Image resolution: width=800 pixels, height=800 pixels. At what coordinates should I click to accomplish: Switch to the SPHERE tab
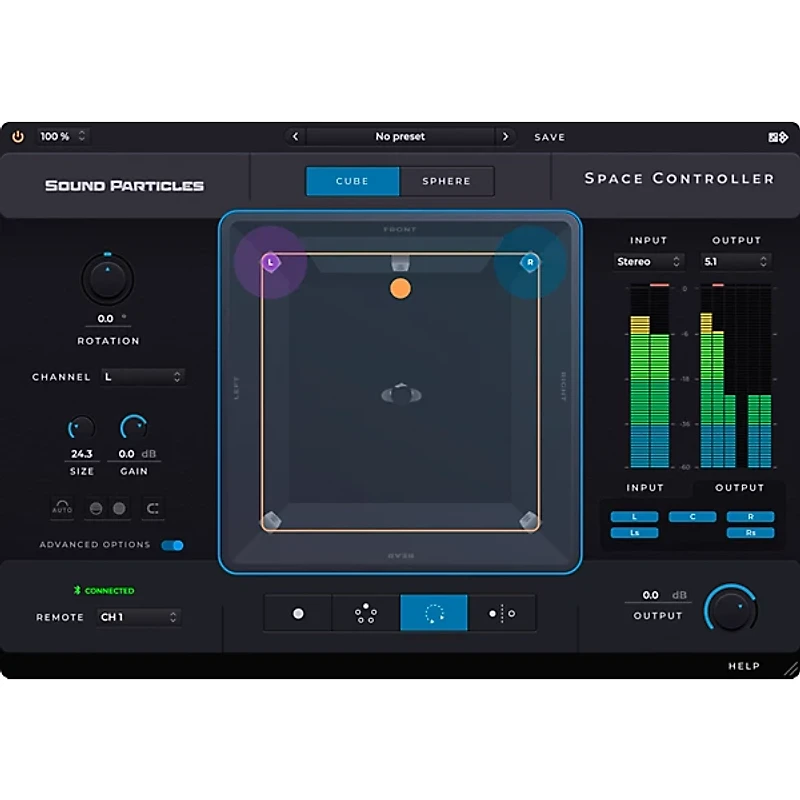pos(447,181)
